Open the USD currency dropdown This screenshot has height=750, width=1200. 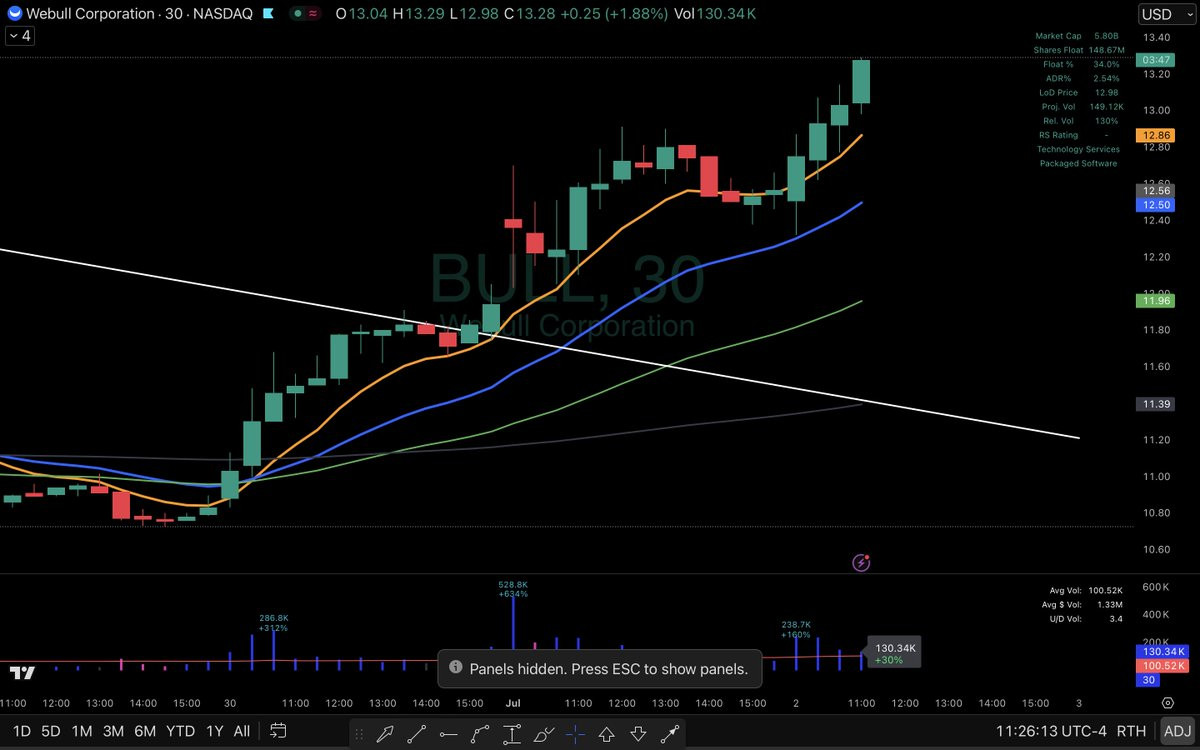pos(1166,14)
